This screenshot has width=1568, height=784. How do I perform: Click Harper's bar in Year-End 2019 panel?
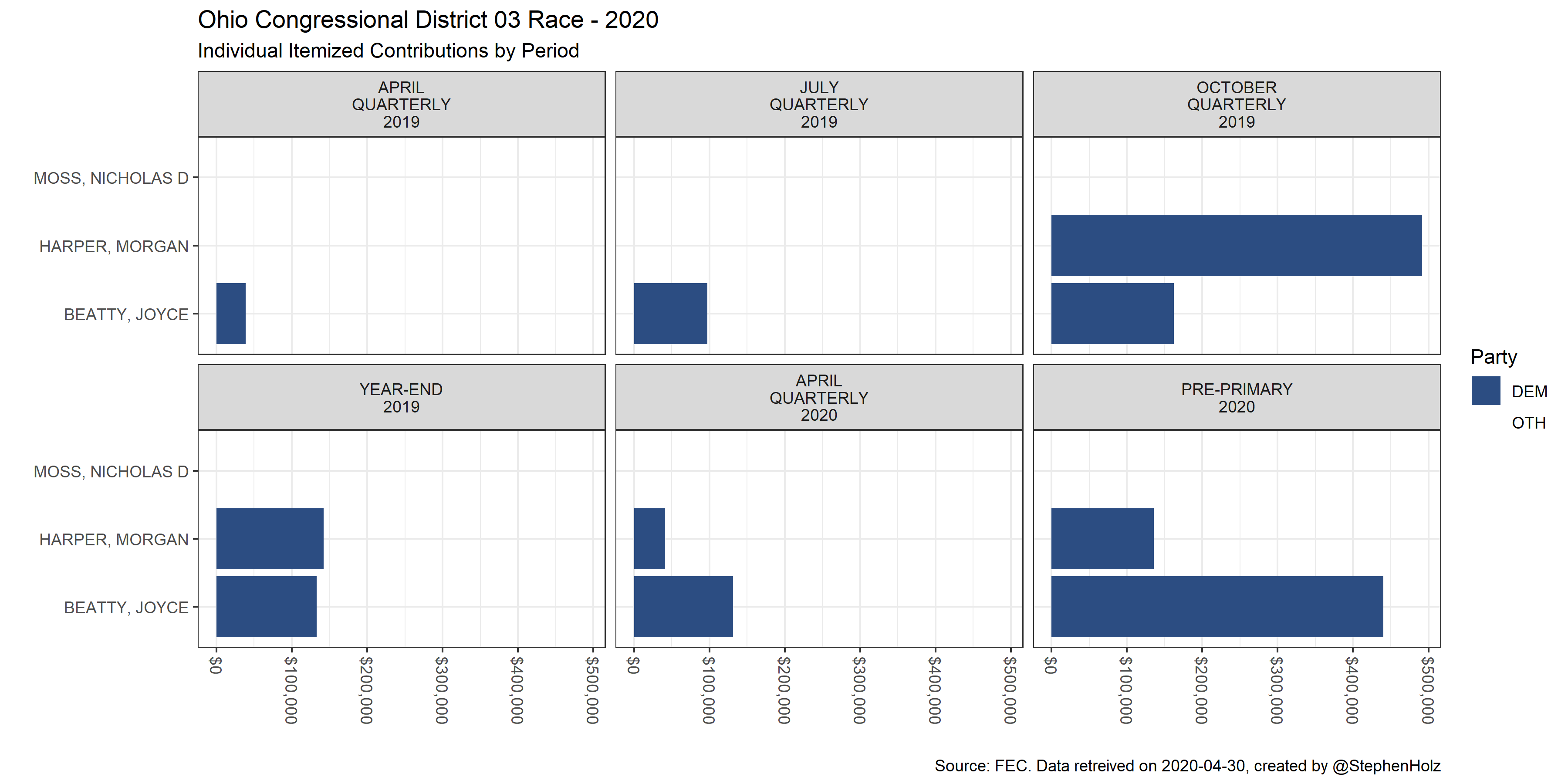pyautogui.click(x=270, y=539)
